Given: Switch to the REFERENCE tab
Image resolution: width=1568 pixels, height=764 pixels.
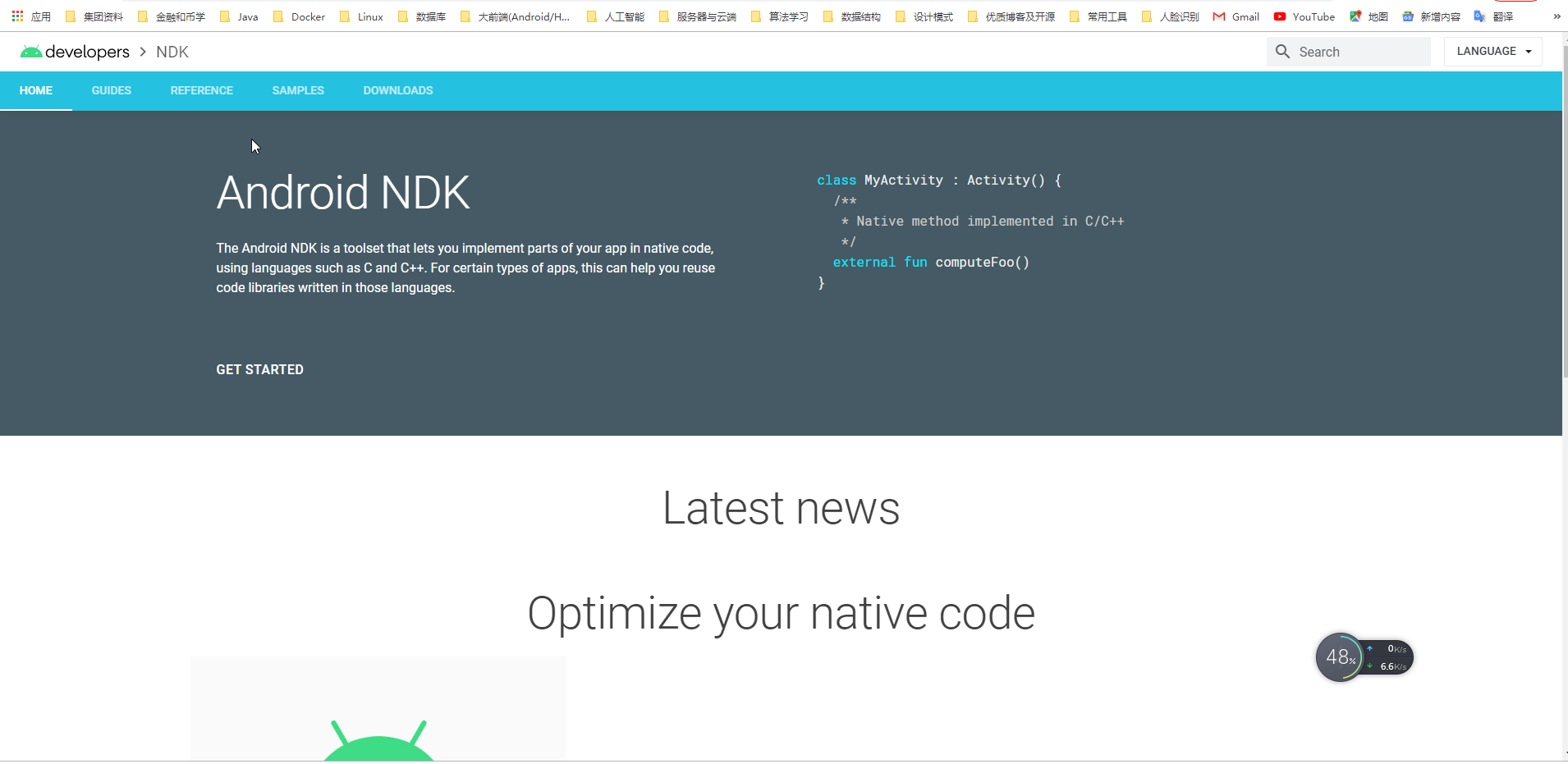Looking at the screenshot, I should click(202, 90).
